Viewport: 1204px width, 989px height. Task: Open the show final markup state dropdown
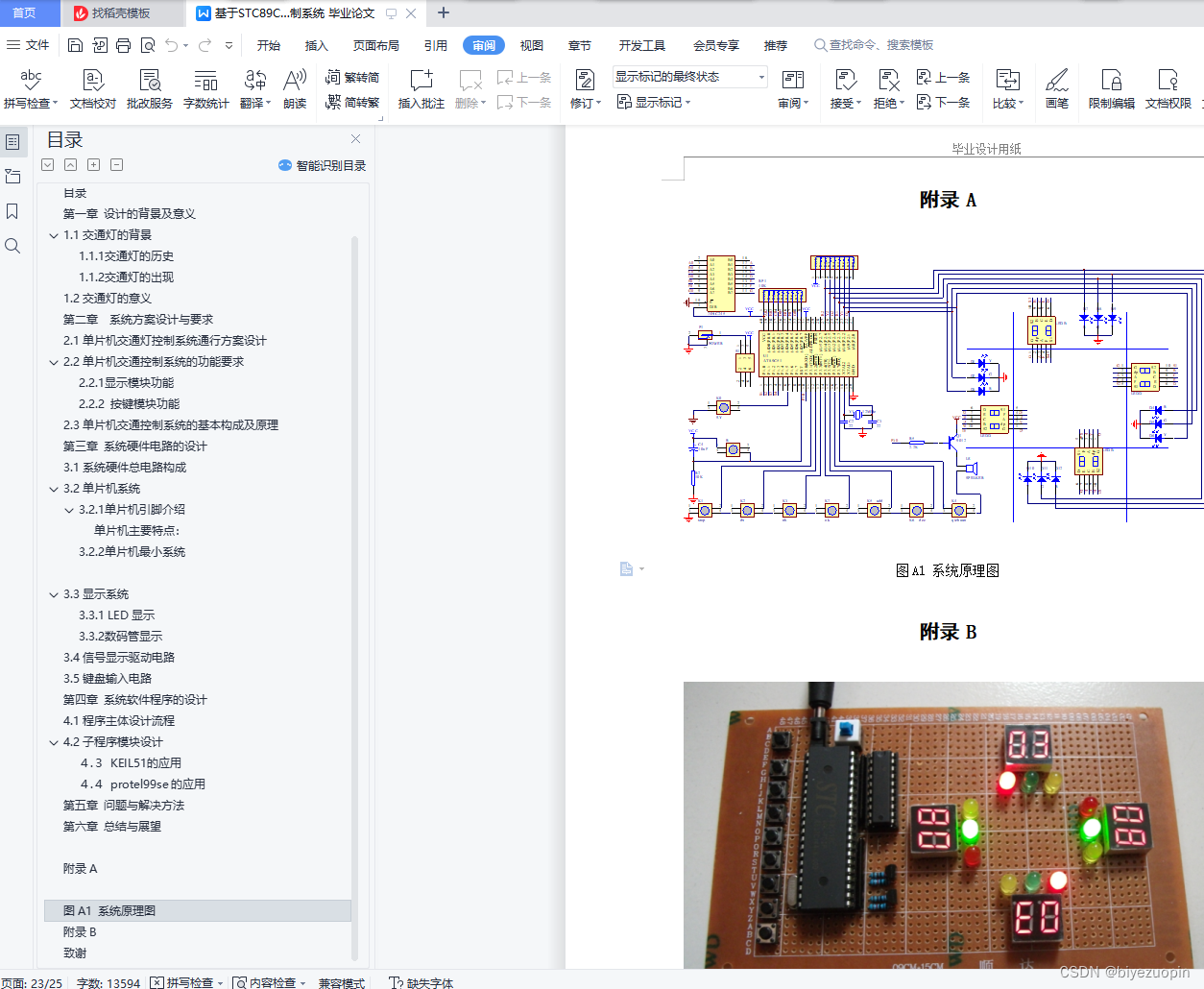(690, 77)
